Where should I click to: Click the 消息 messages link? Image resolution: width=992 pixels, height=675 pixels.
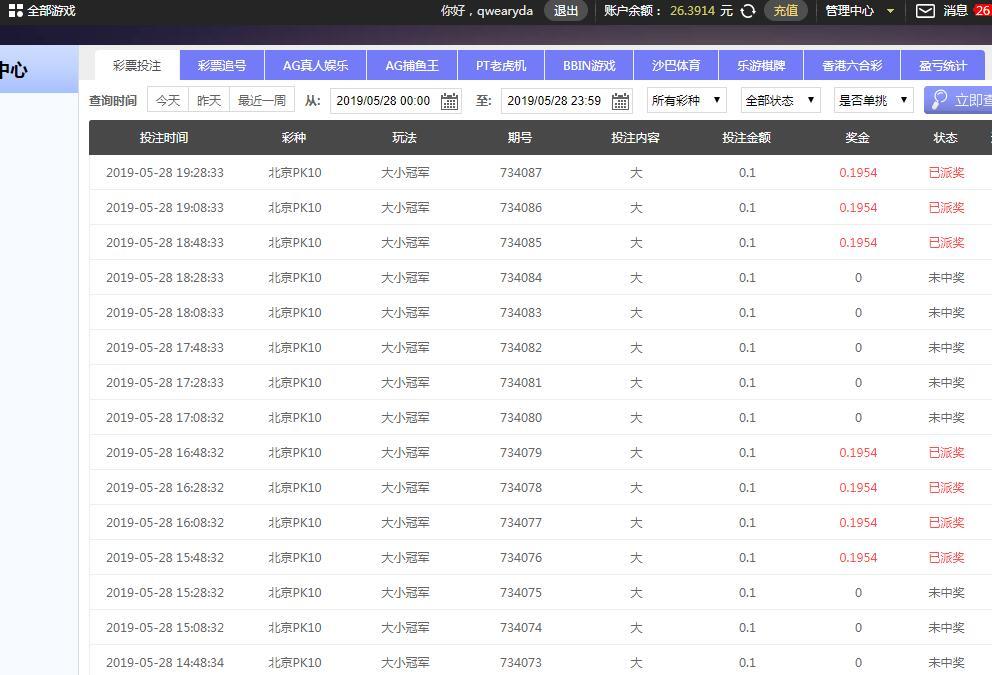[x=955, y=11]
